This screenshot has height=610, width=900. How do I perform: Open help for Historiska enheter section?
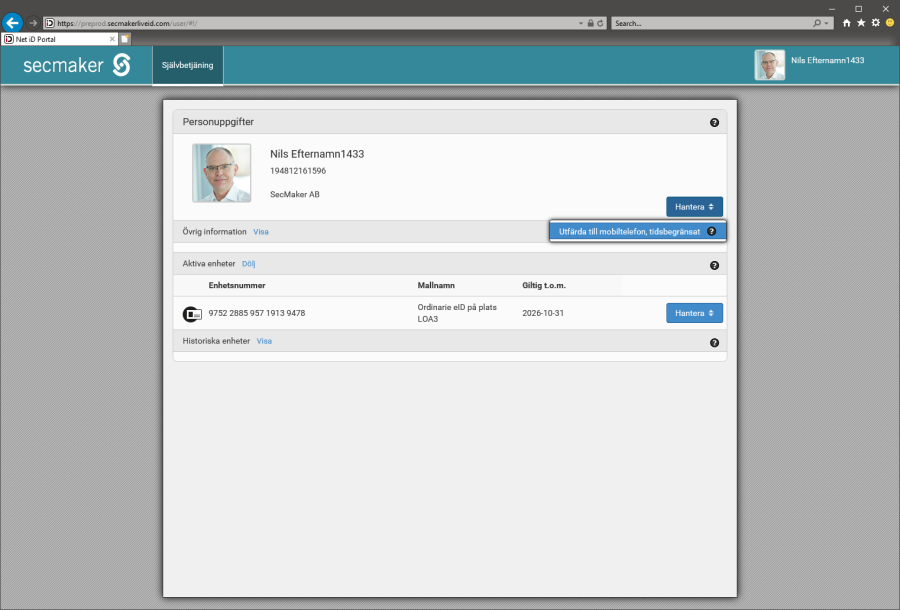coord(714,343)
